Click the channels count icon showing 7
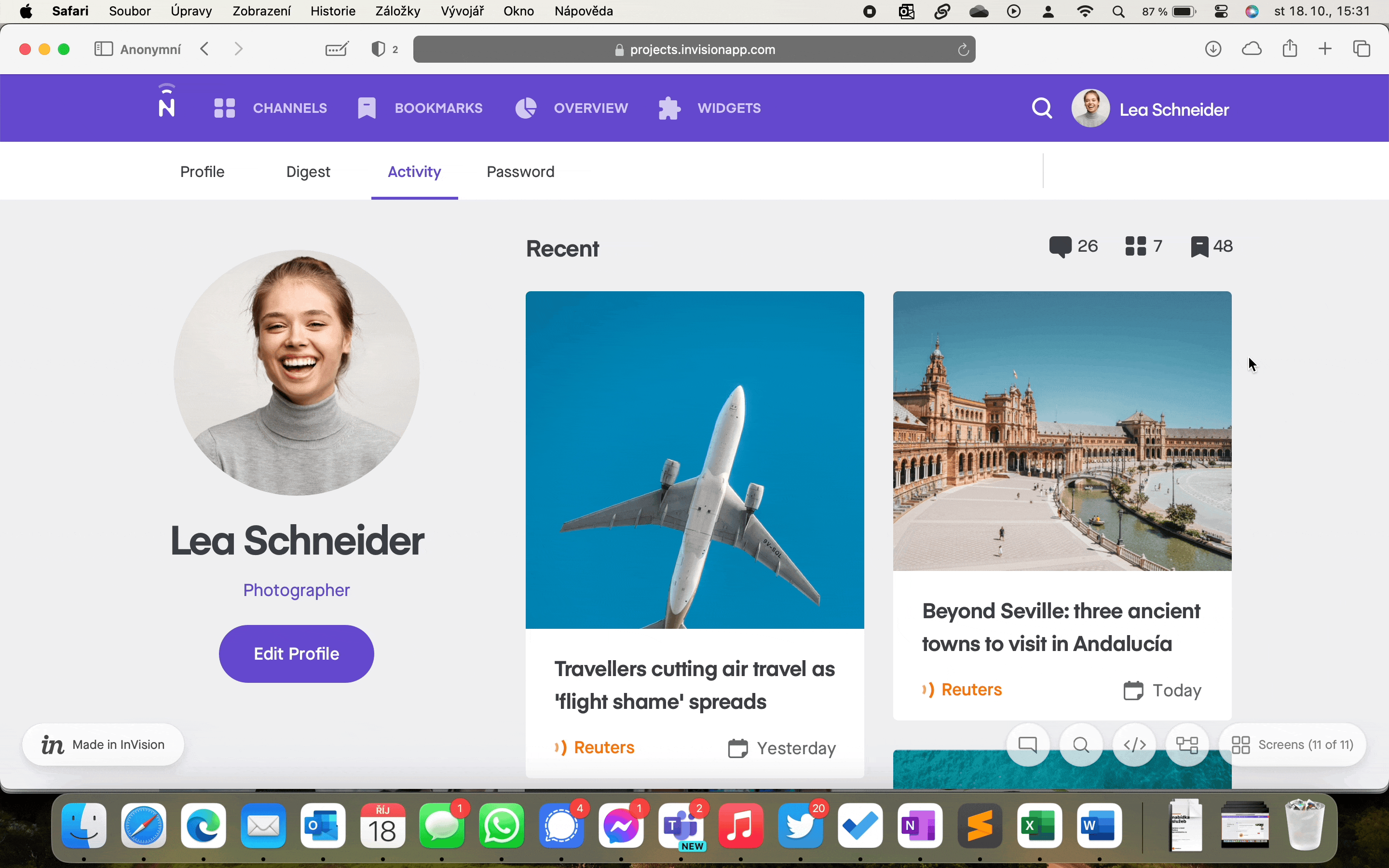1389x868 pixels. click(1135, 246)
